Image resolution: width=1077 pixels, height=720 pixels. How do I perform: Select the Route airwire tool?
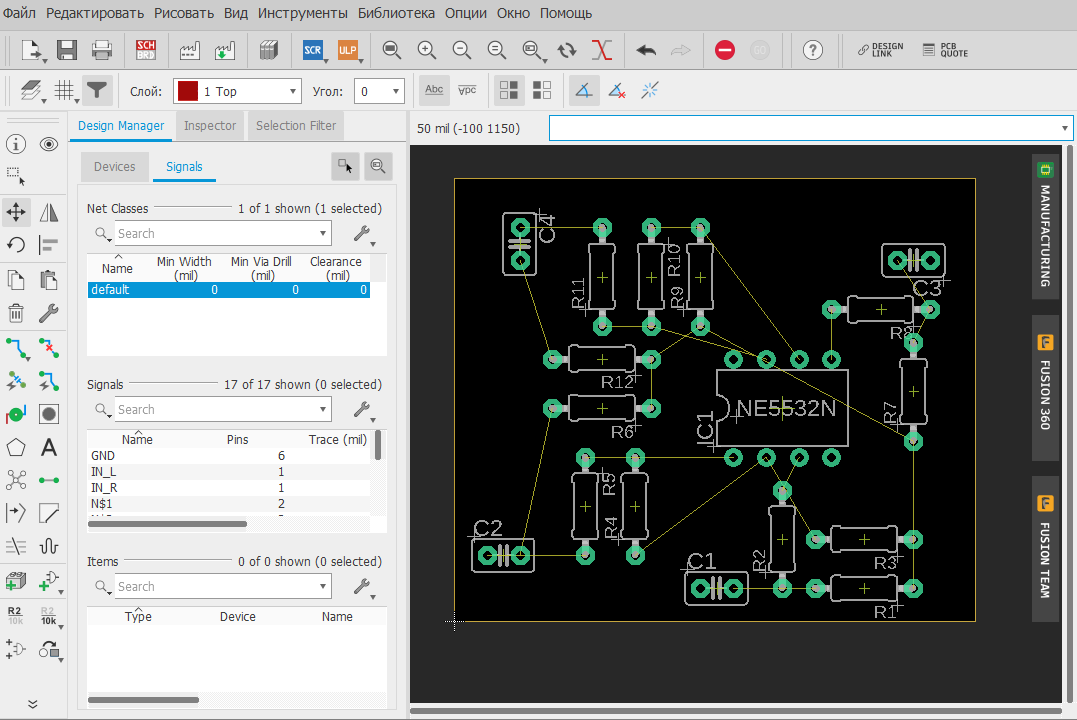[17, 348]
